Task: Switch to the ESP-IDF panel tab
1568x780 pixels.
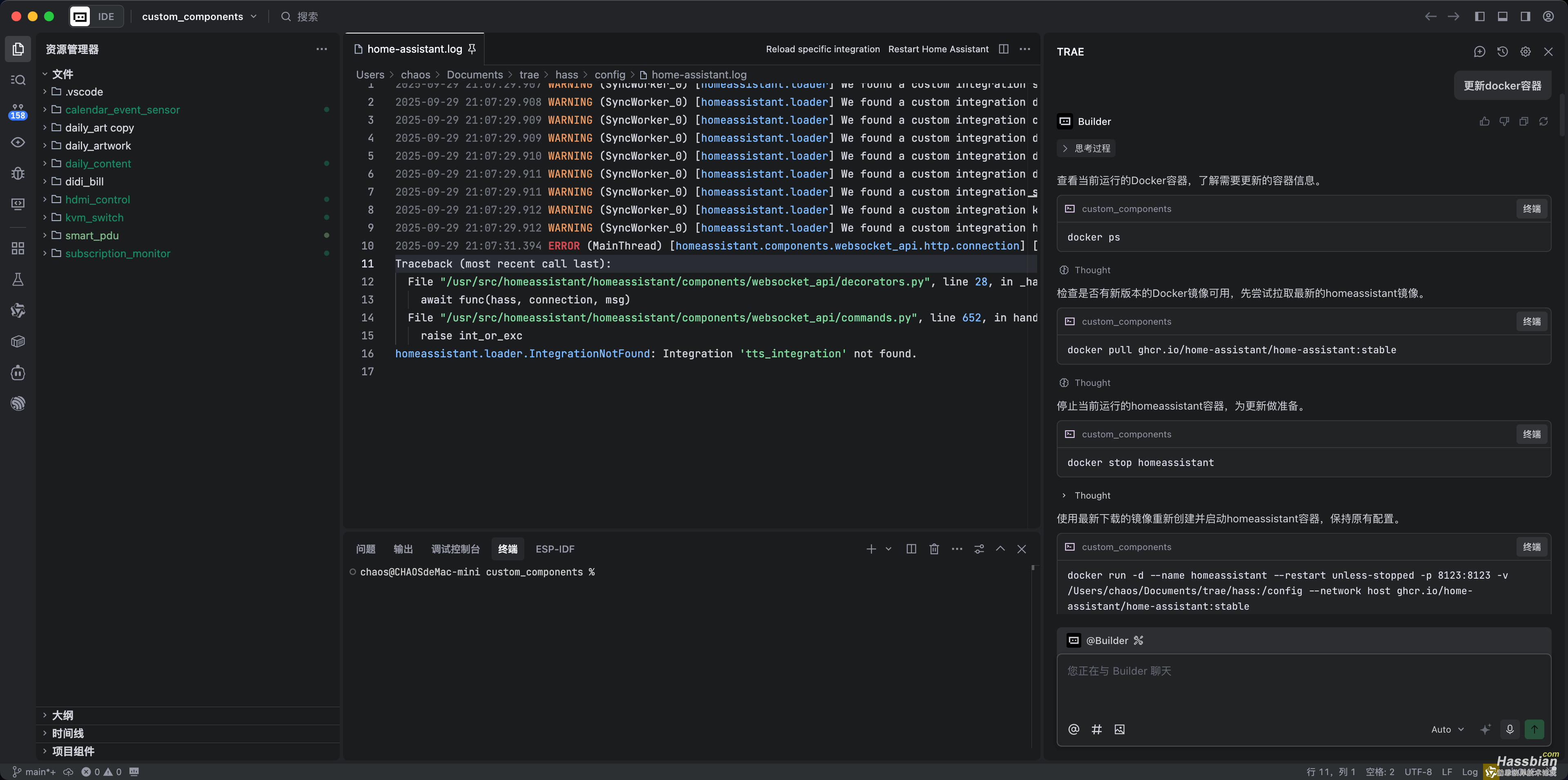Action: (x=555, y=548)
